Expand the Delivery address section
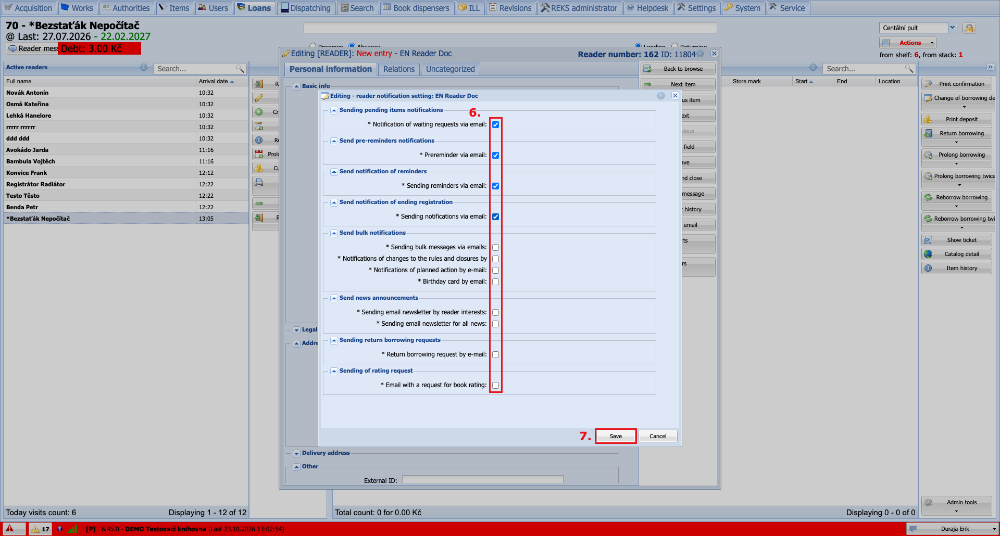This screenshot has width=1000, height=536. (x=296, y=453)
